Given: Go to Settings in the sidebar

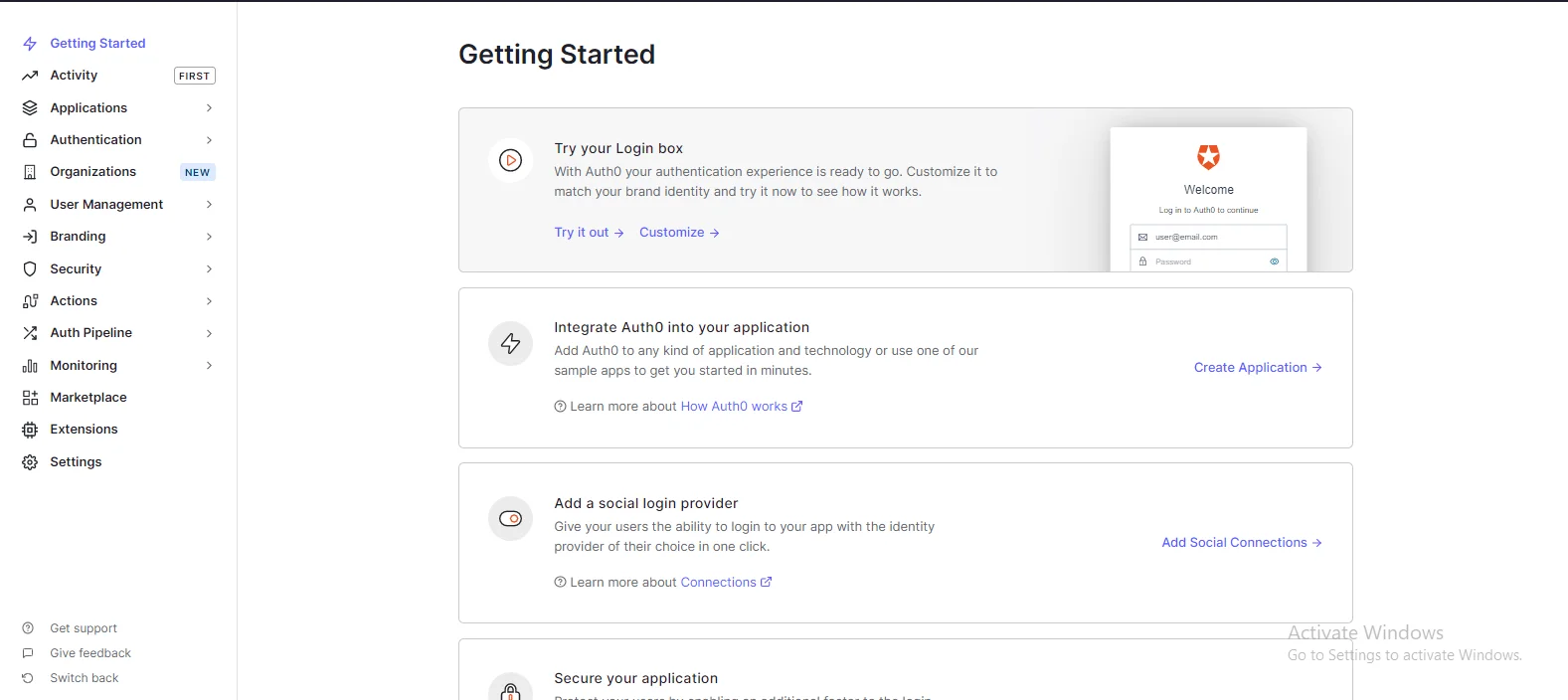Looking at the screenshot, I should click(76, 462).
